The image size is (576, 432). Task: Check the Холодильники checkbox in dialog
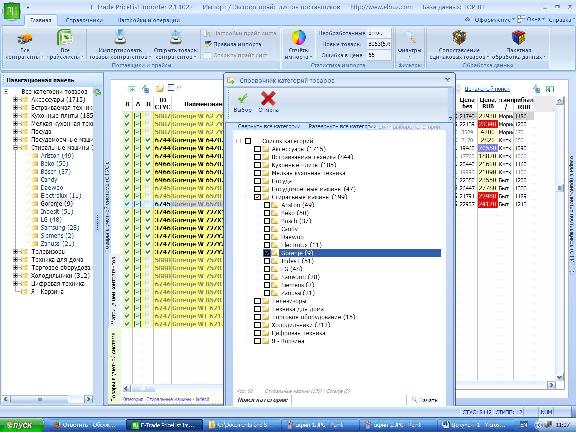pos(258,325)
